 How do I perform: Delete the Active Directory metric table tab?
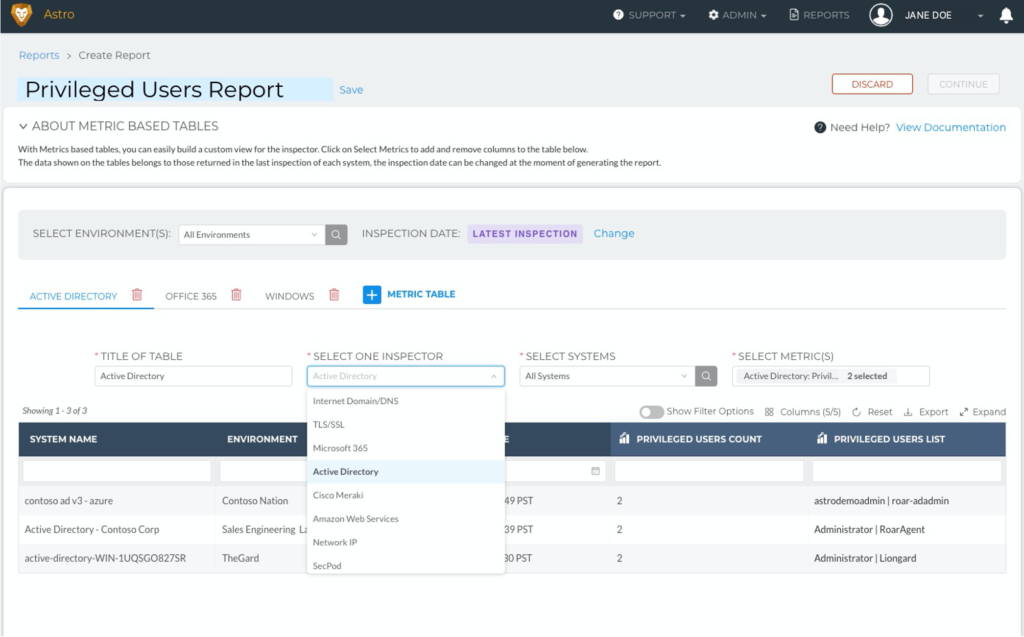137,295
